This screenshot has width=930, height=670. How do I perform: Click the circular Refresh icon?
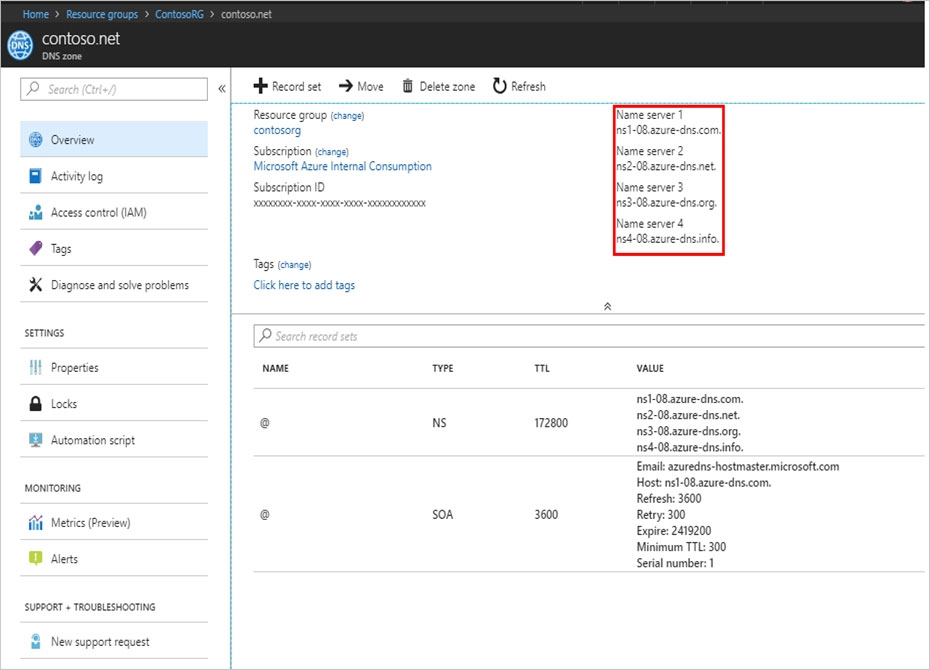click(499, 86)
